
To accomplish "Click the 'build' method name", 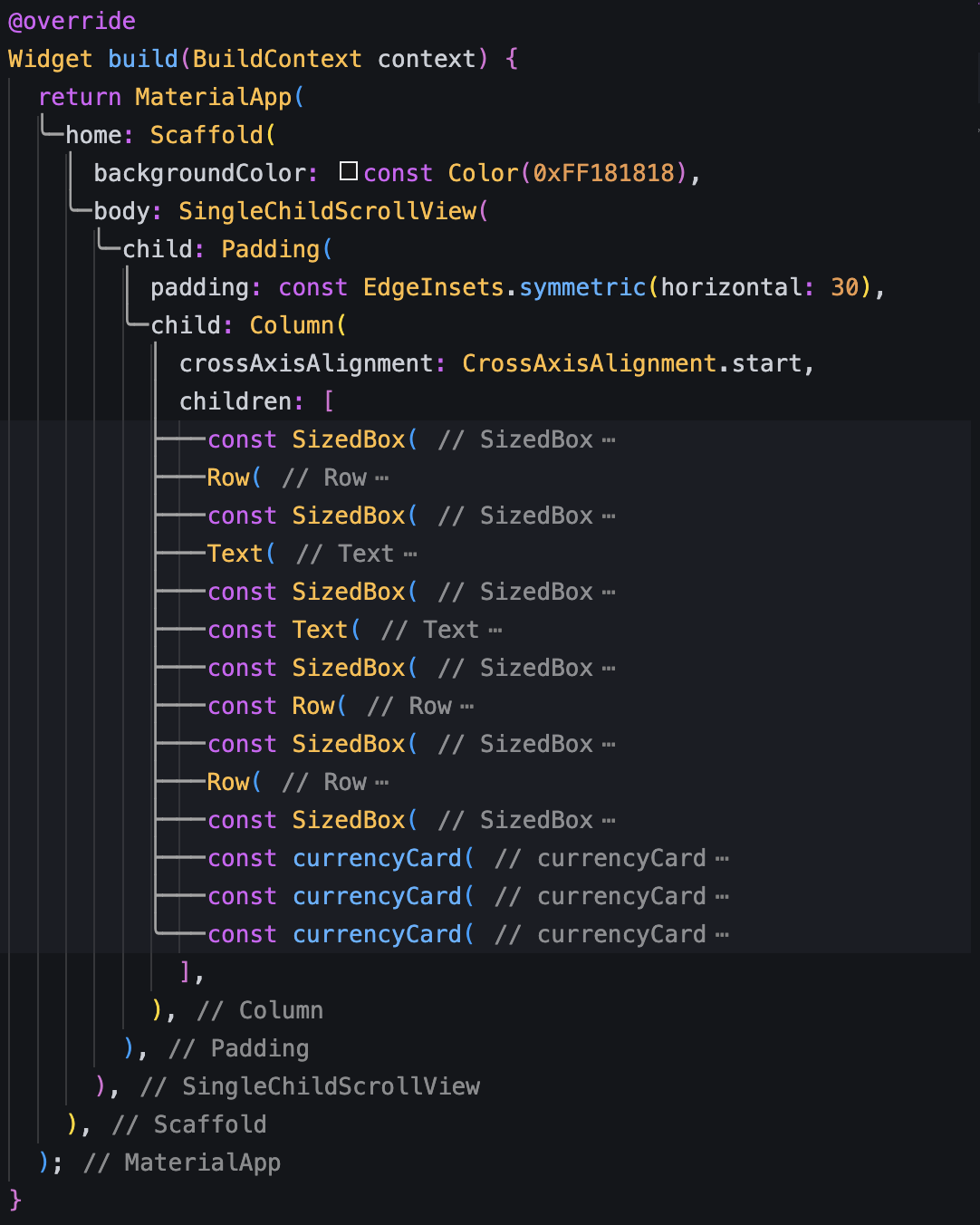I will [143, 59].
